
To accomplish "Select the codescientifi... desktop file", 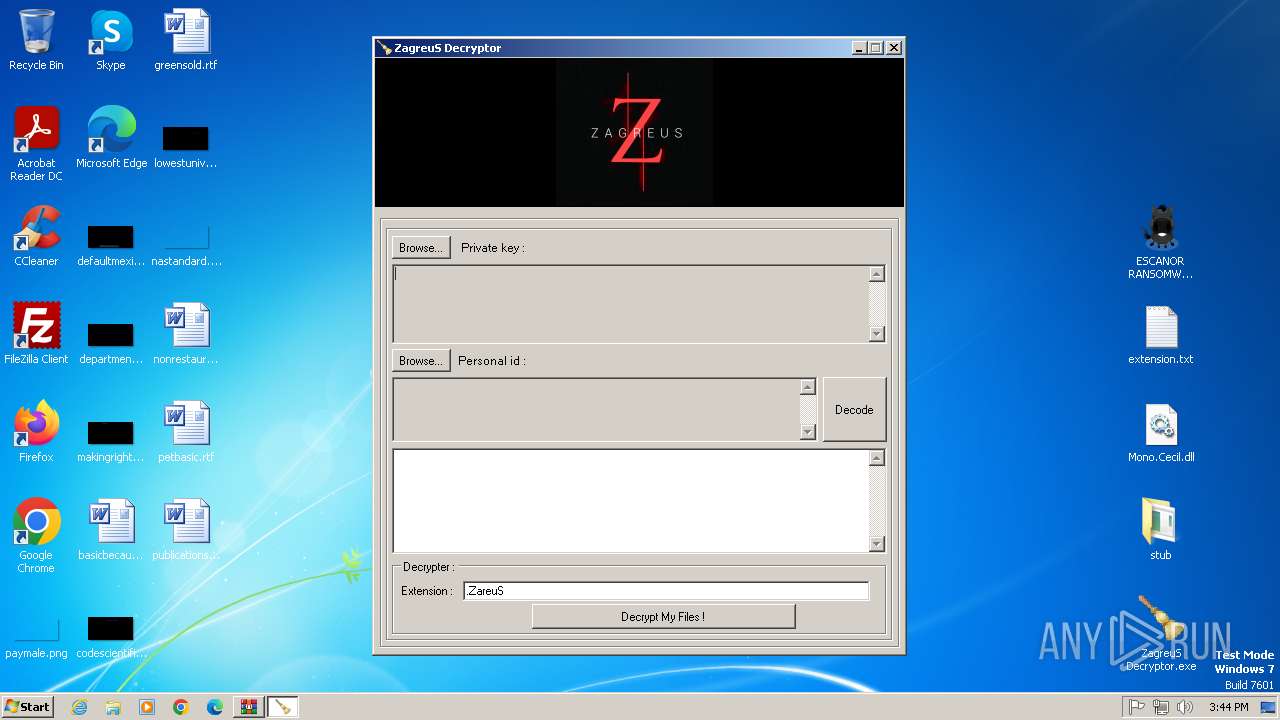I will pos(111,636).
